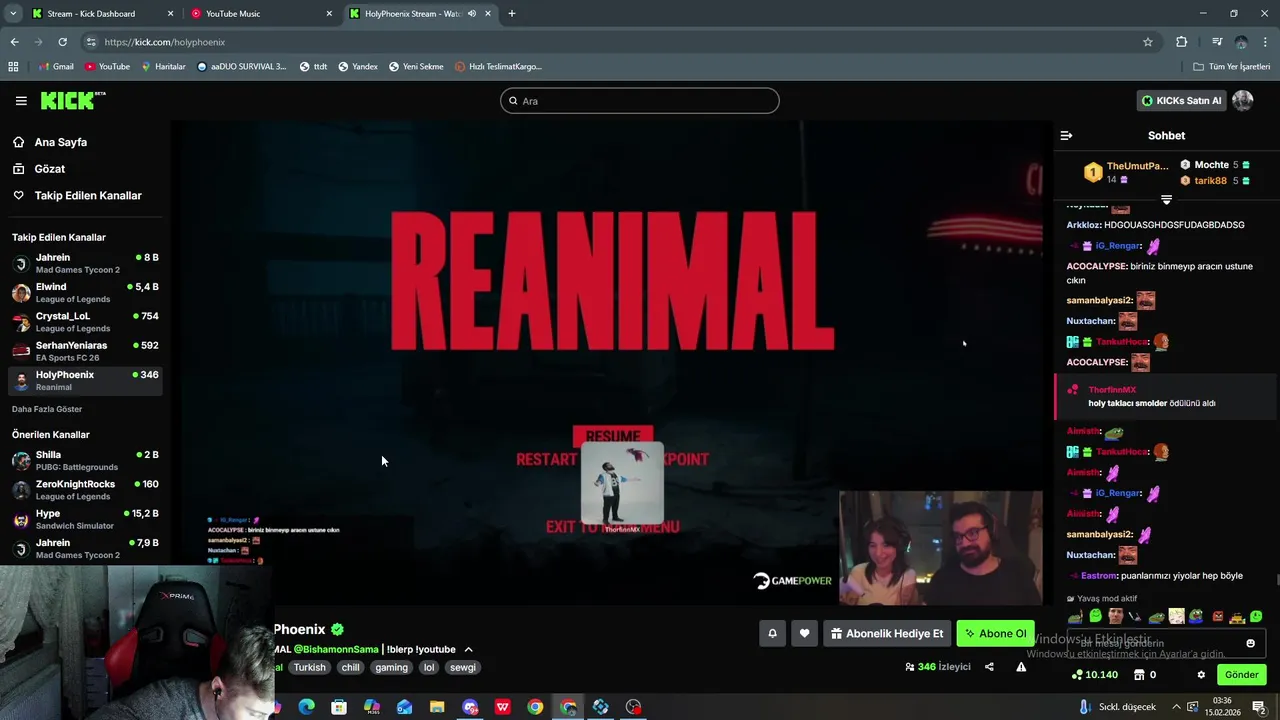This screenshot has width=1280, height=720.
Task: Open Microsoft Edge from taskbar
Action: 306,707
